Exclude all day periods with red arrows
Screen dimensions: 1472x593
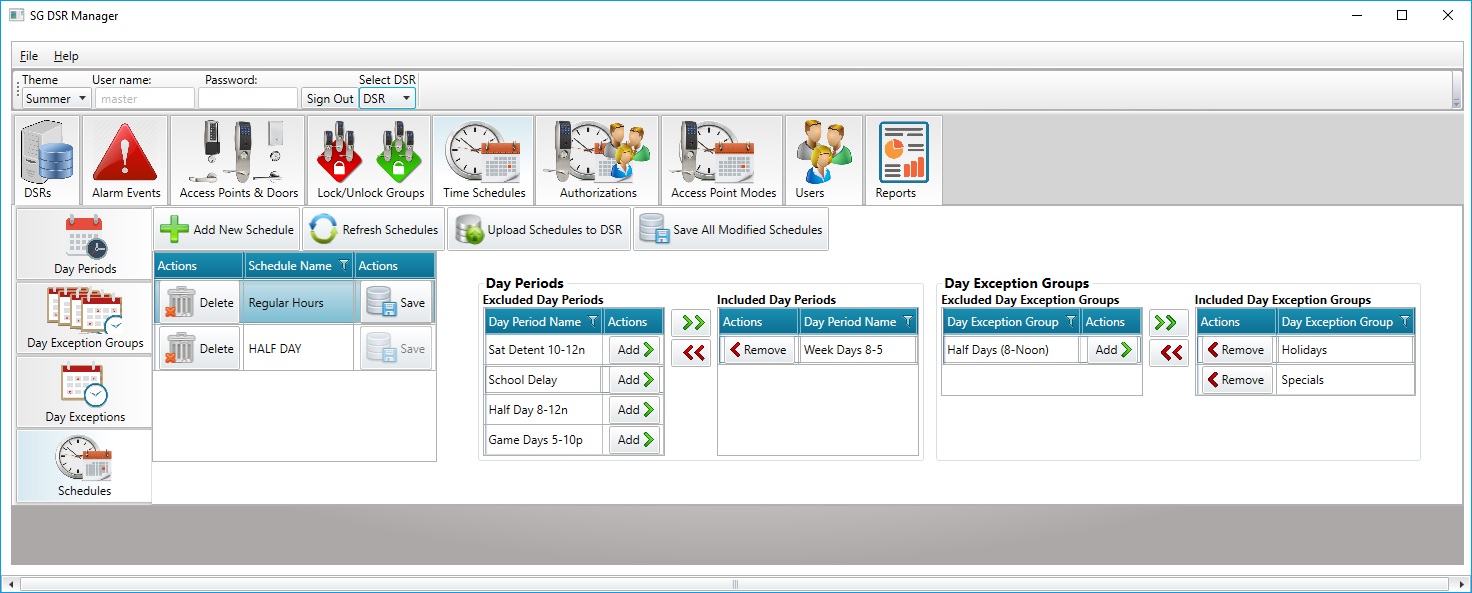tap(691, 352)
